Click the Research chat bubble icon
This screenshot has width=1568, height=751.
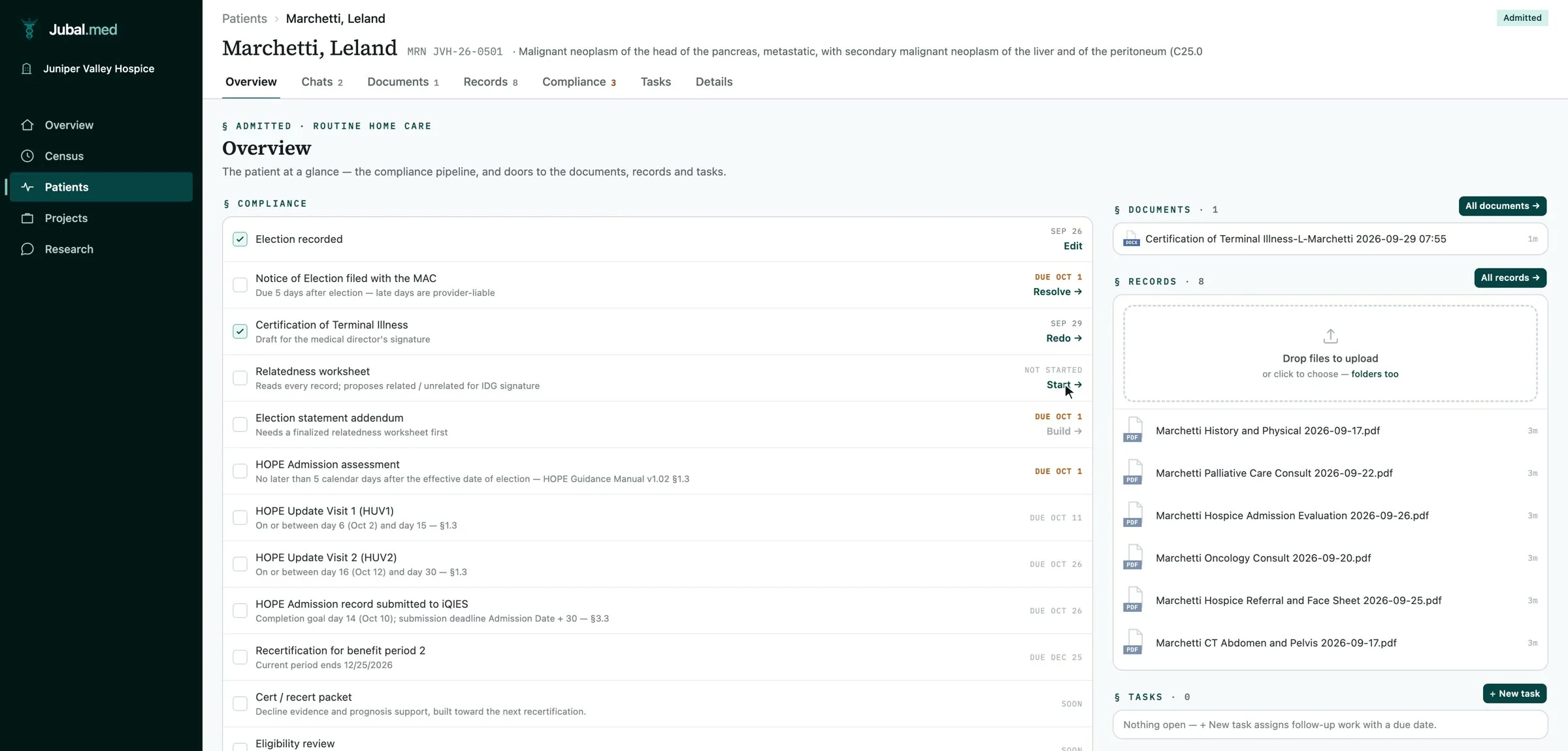[x=27, y=249]
